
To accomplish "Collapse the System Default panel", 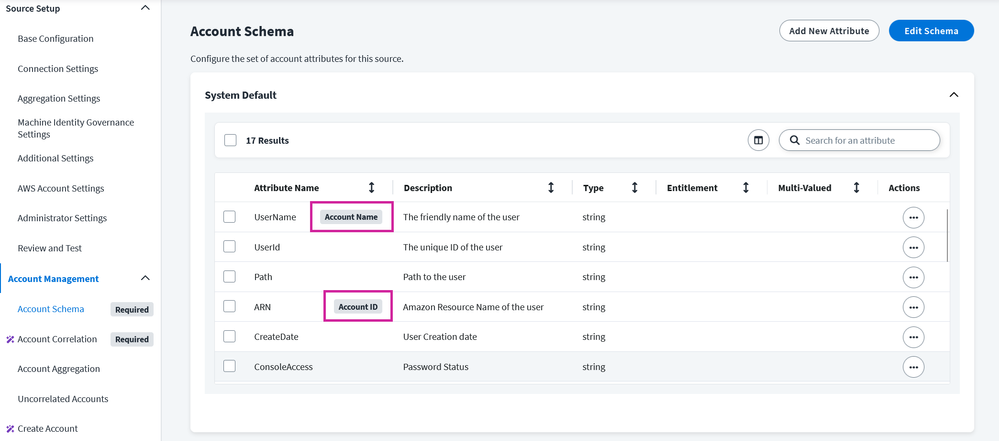I will pos(954,95).
